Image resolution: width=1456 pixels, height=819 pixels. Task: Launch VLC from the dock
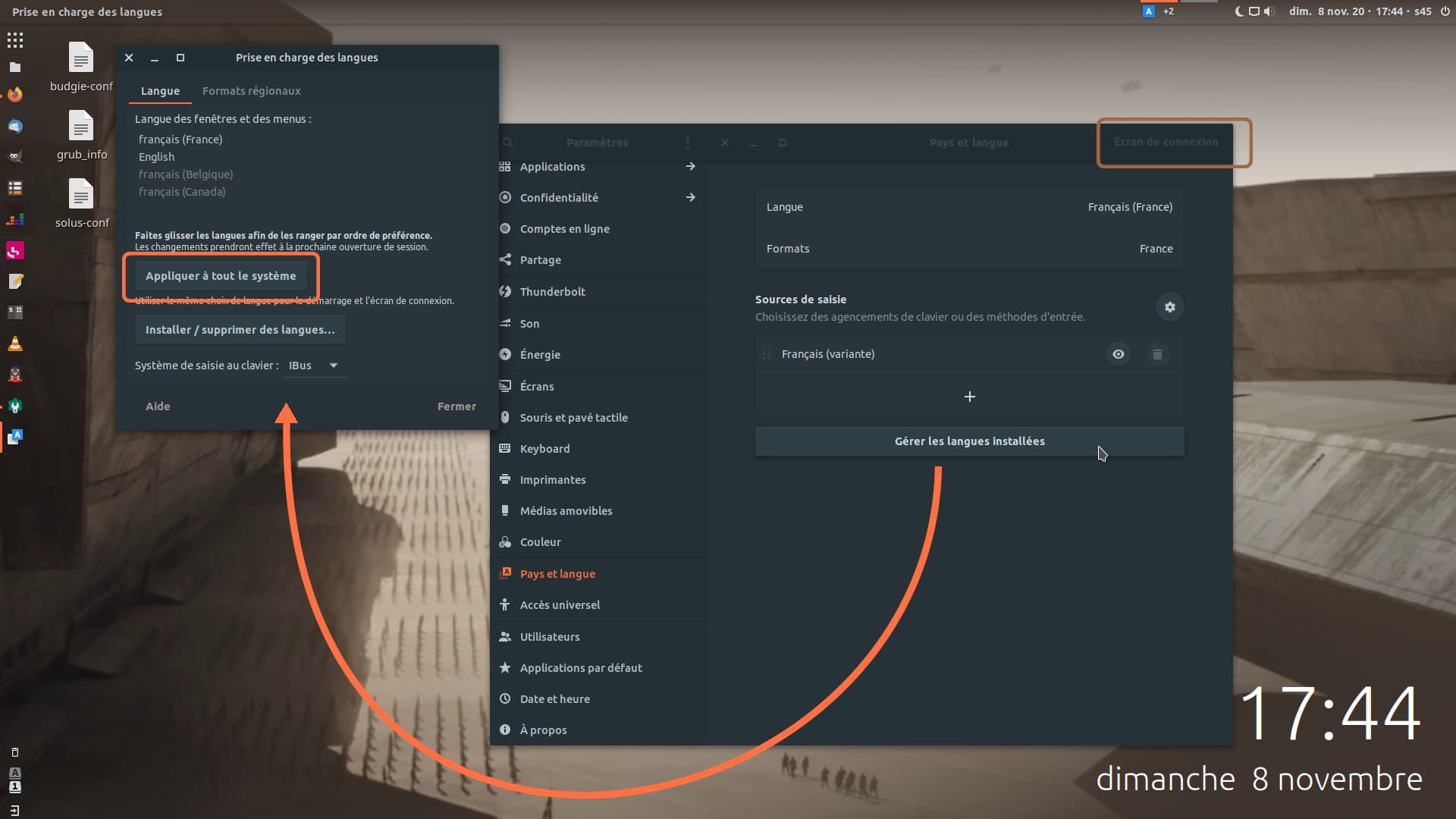point(15,344)
